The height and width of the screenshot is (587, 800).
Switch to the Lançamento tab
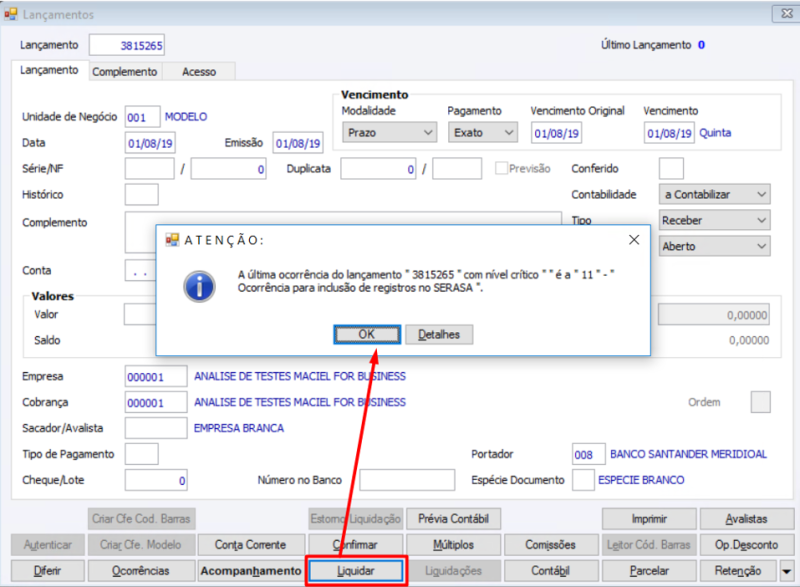[49, 70]
